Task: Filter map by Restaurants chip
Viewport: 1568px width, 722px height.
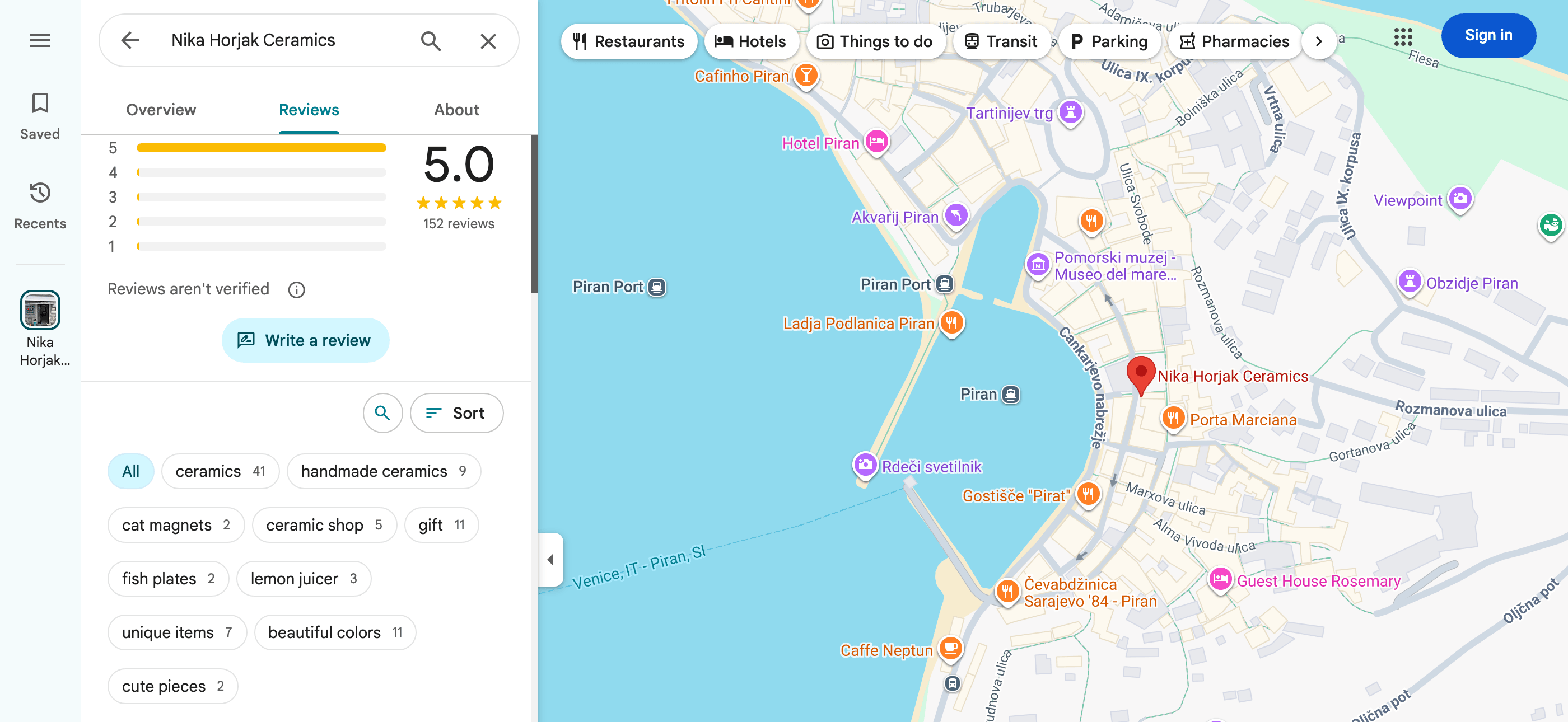Action: point(629,41)
